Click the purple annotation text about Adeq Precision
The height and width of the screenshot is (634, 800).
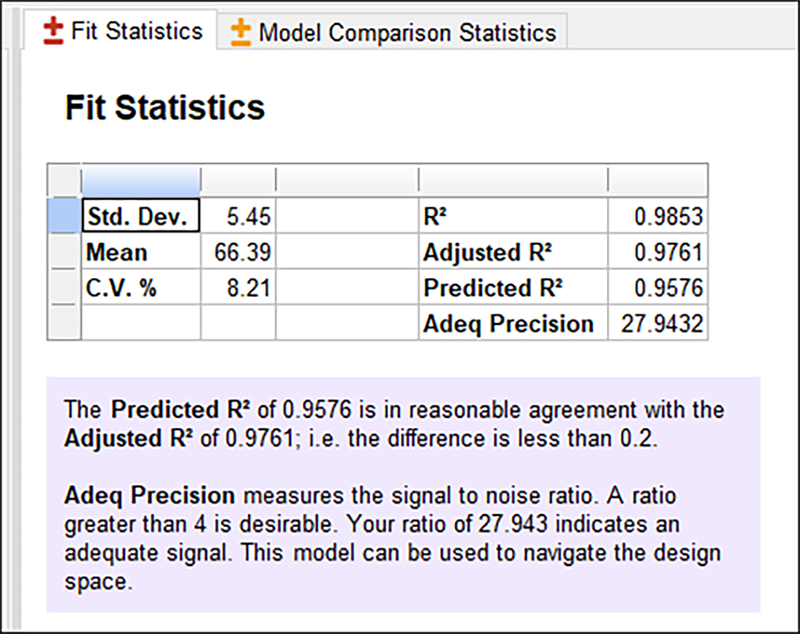point(400,525)
